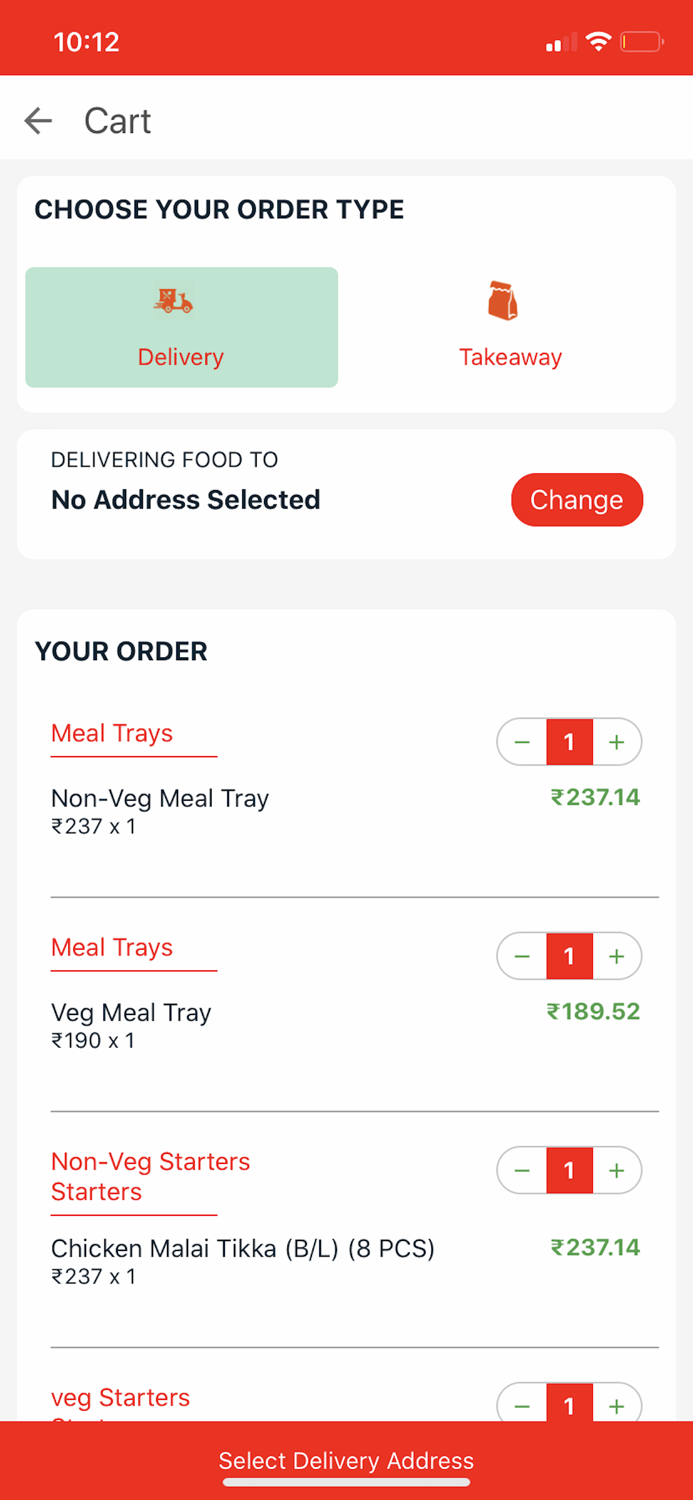
Task: Select the Delivery scooter icon
Action: (173, 300)
